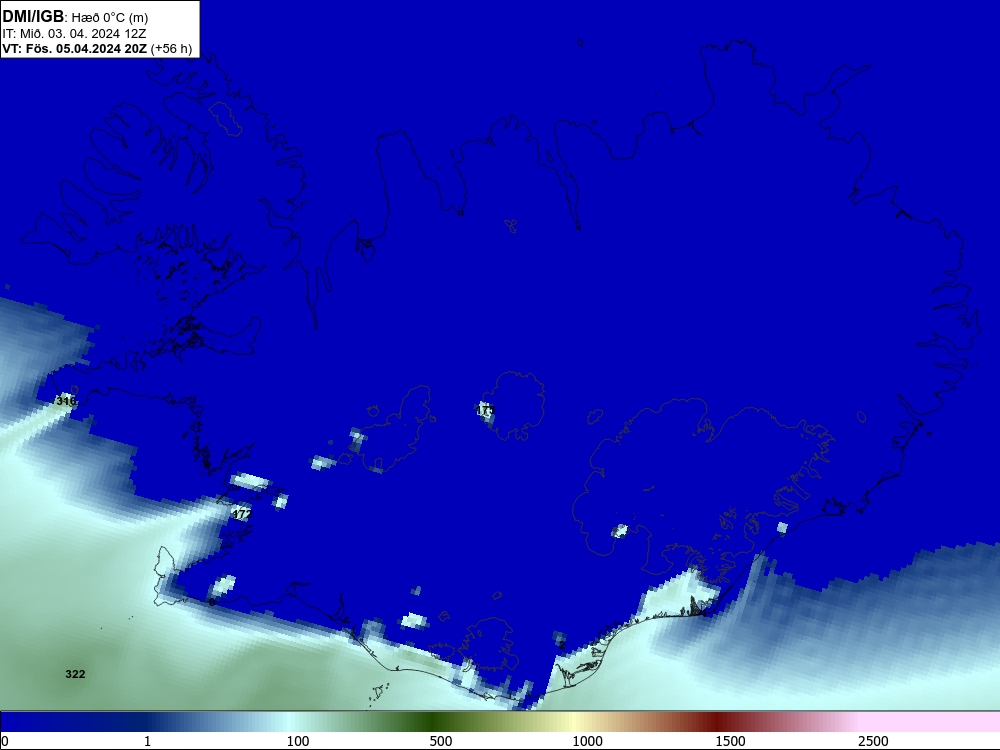Click the '(+56 h)' forecast offset text
Screen dimensions: 1000x750
[172, 49]
